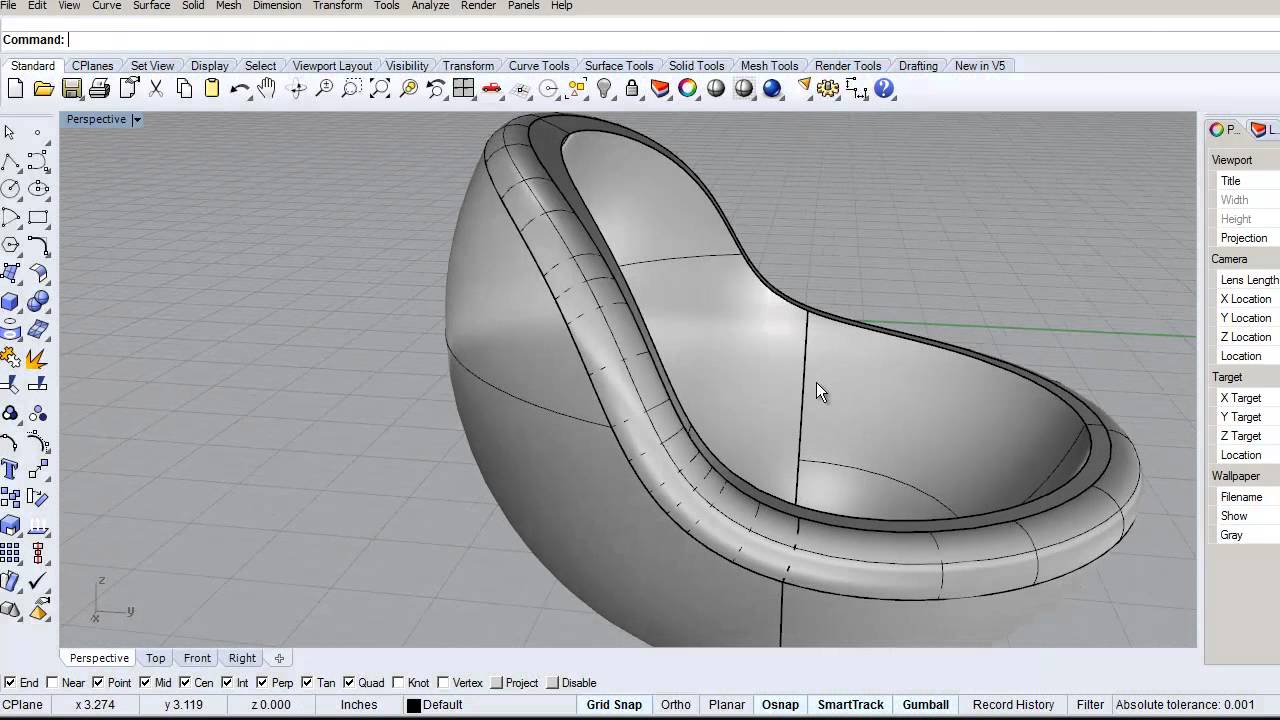This screenshot has width=1280, height=720.
Task: Switch to the Top viewport tab
Action: (x=155, y=658)
